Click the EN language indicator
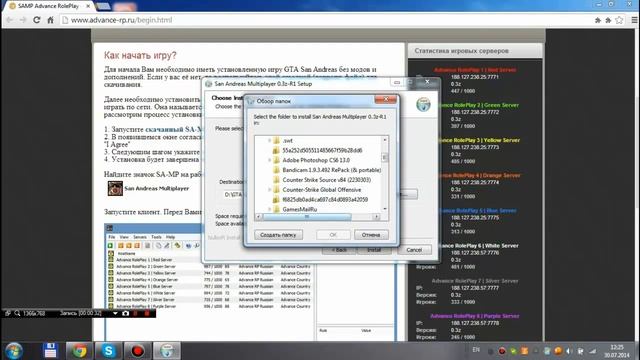This screenshot has width=640, height=360. (x=476, y=350)
